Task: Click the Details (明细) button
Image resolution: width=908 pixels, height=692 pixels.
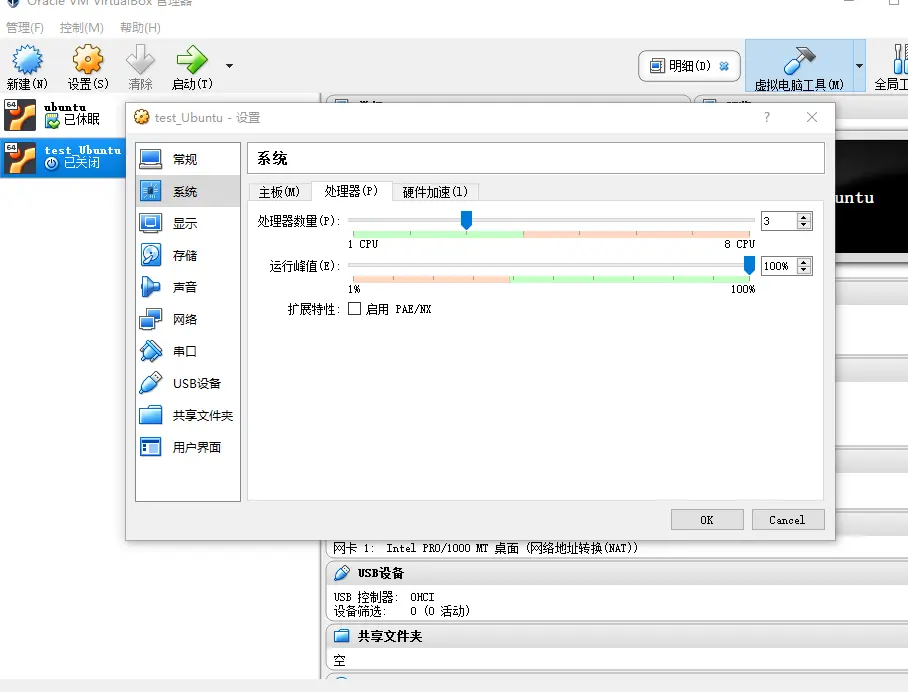Action: point(689,66)
